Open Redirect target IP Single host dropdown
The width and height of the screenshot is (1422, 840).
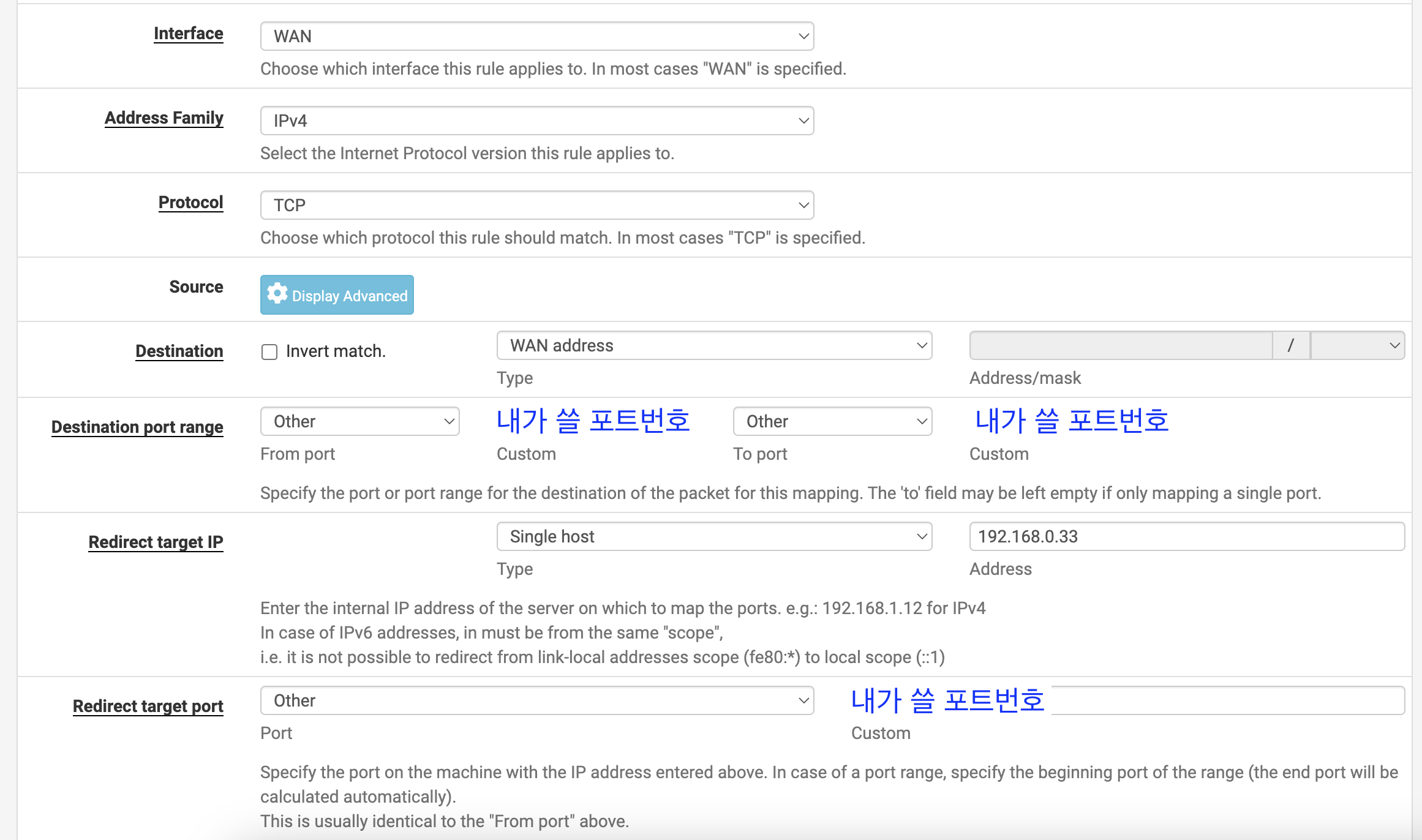pos(713,537)
